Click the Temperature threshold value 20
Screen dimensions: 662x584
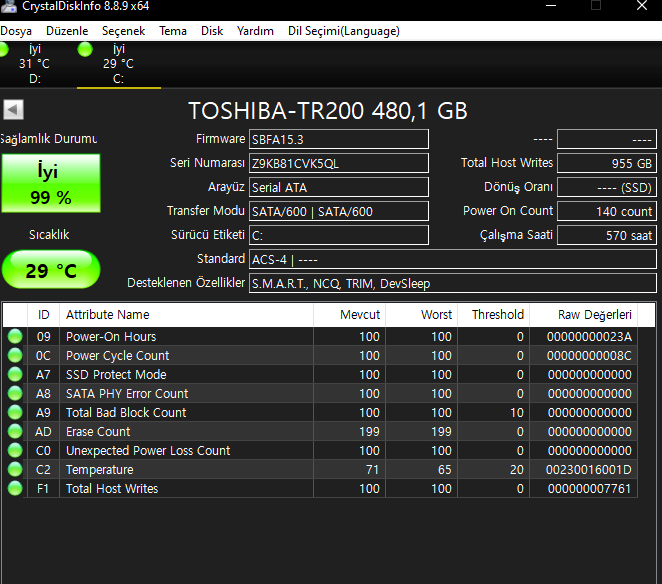click(x=517, y=470)
